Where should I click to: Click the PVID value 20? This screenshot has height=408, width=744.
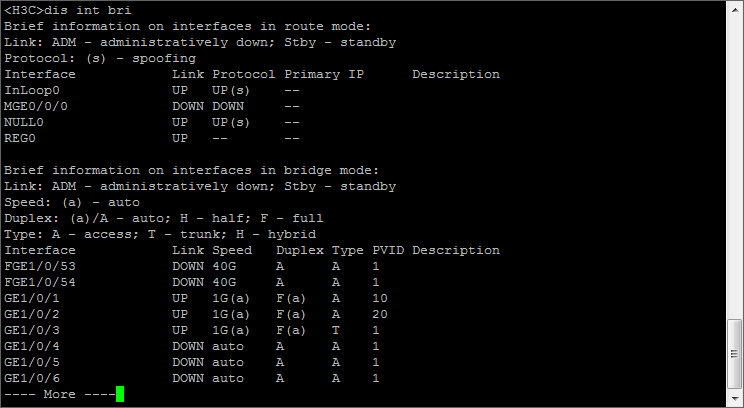(x=380, y=315)
